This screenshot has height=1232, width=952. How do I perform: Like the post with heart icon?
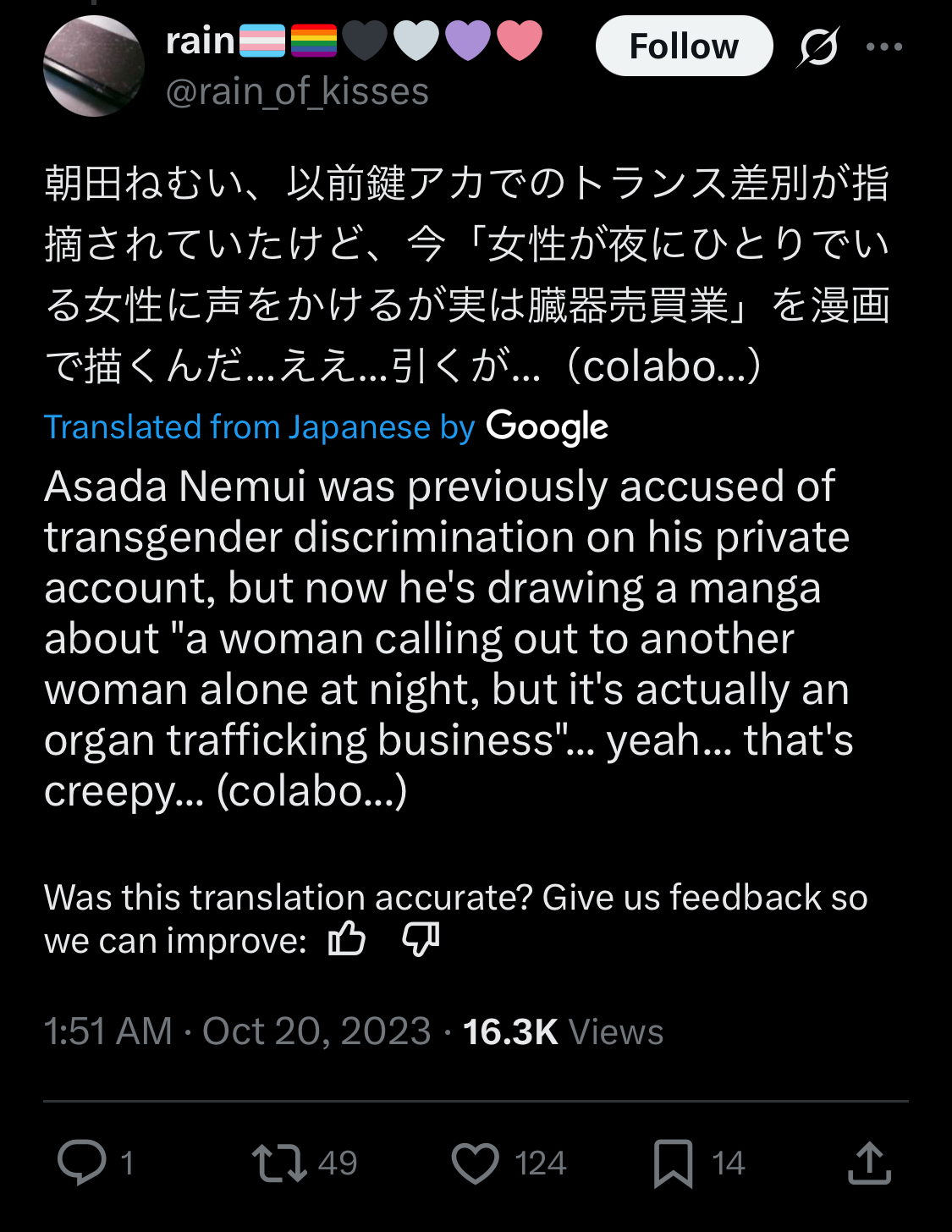476,1163
